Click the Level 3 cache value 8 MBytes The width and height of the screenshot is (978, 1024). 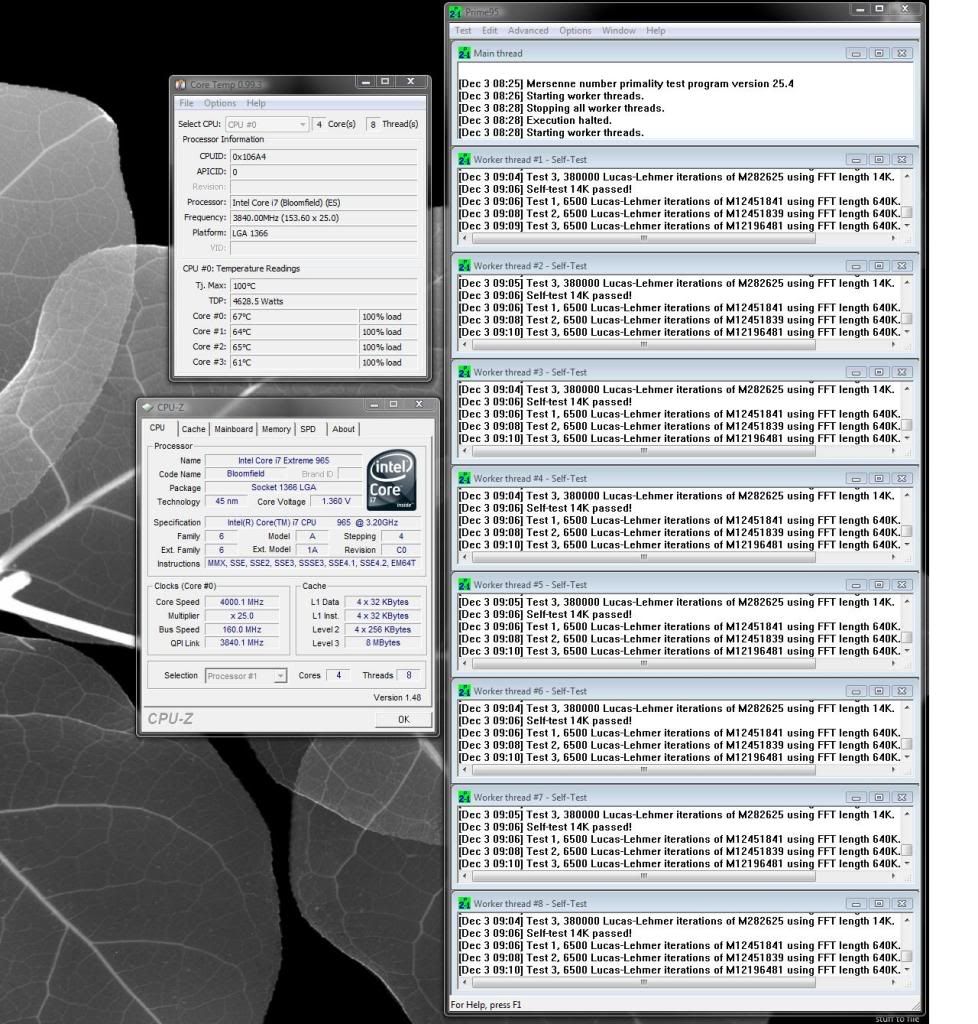point(383,643)
